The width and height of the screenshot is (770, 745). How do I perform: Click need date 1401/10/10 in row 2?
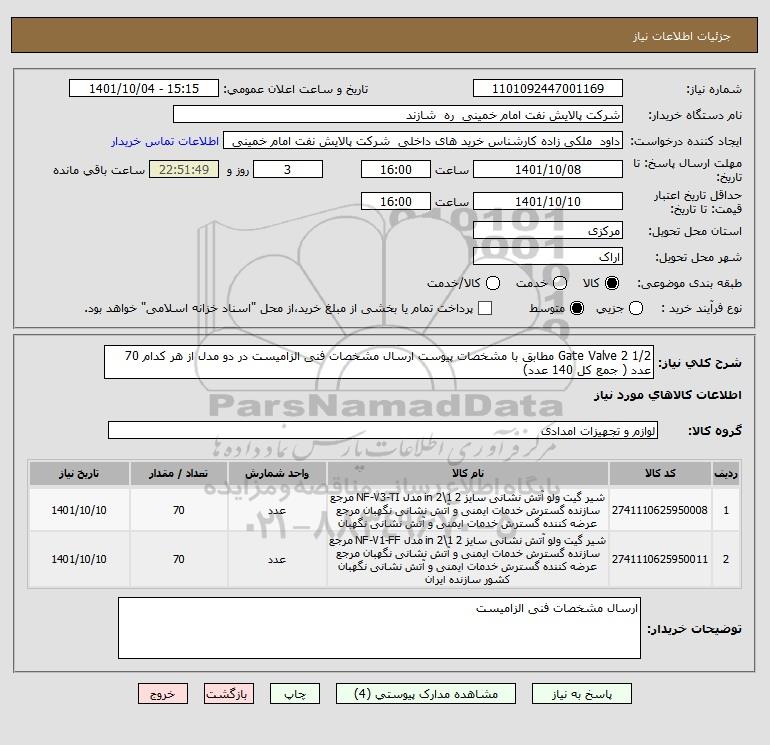pos(79,559)
